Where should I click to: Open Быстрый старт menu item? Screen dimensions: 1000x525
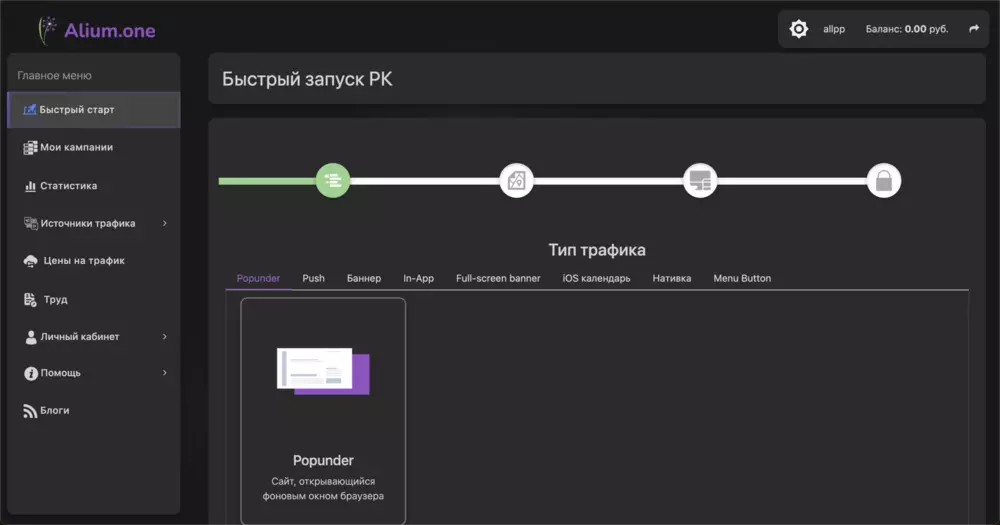click(94, 110)
